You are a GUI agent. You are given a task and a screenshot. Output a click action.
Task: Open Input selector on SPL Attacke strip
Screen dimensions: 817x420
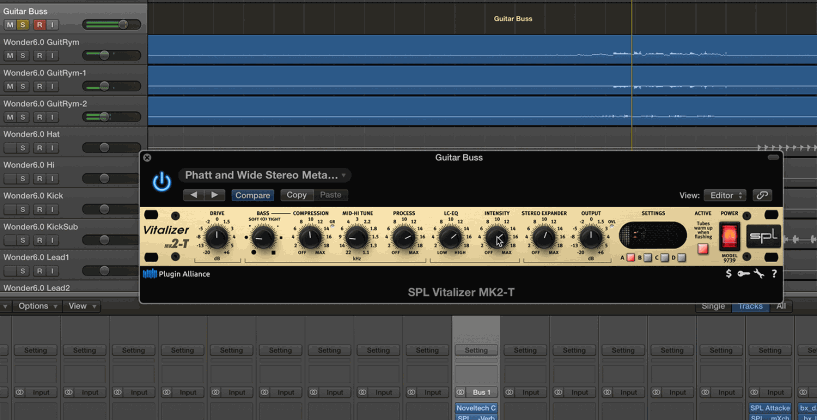(x=775, y=392)
